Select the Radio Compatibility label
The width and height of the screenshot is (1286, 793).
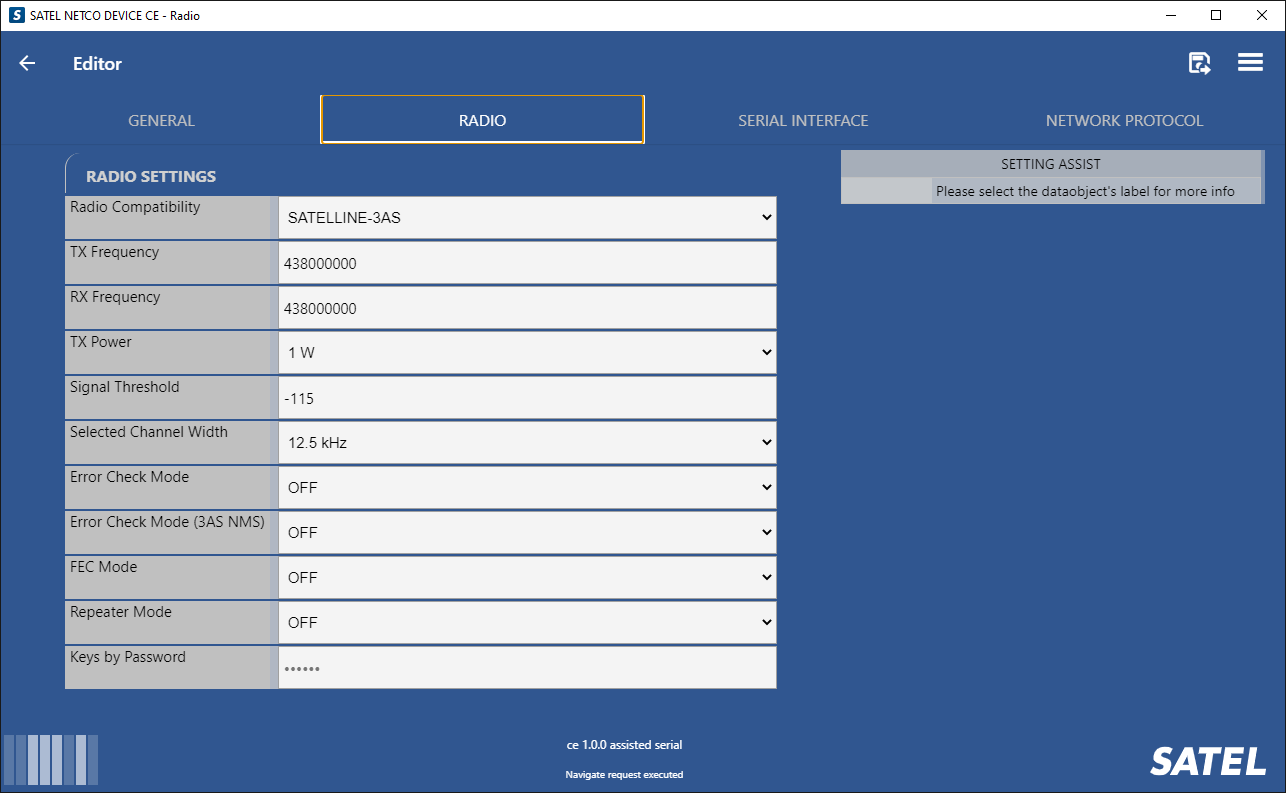click(x=135, y=207)
